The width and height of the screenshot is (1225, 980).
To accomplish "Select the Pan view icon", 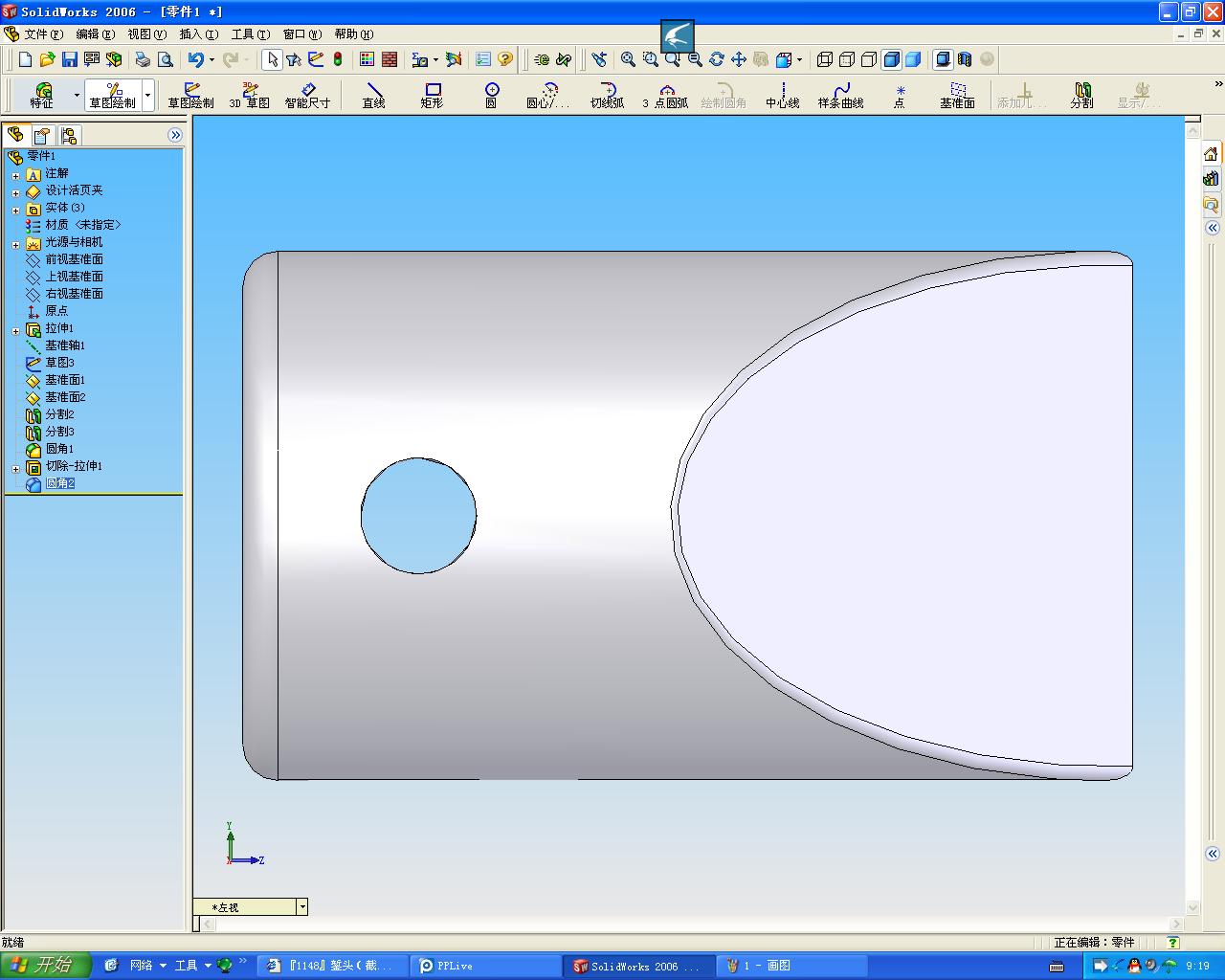I will coord(739,59).
